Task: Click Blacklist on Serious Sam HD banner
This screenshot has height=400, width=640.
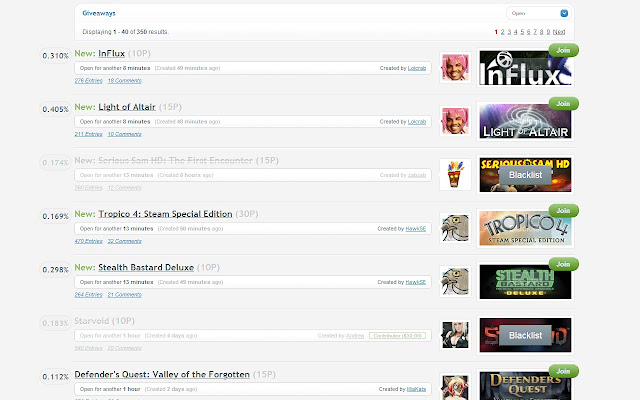Action: [525, 175]
